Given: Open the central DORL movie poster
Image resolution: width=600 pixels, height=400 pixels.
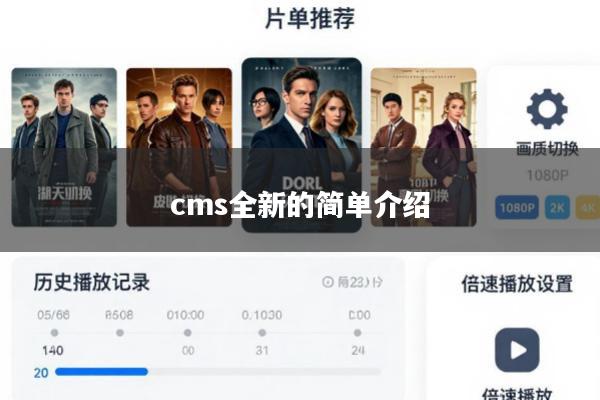Looking at the screenshot, I should 302,145.
